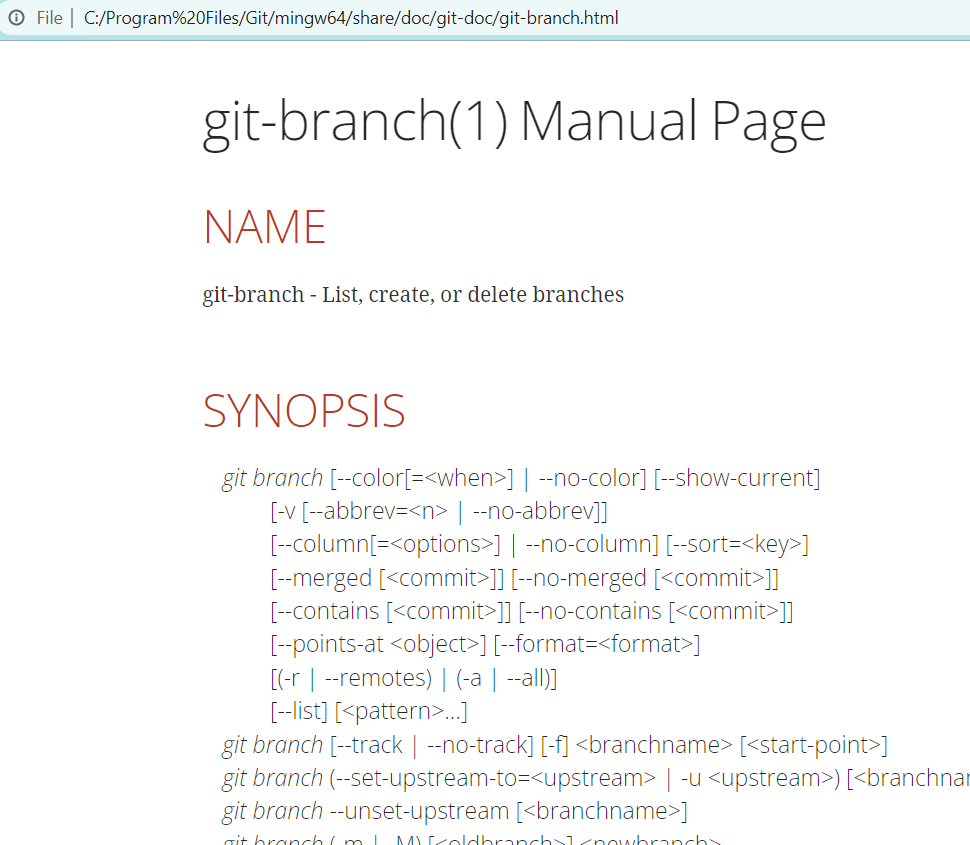Click the "[--track | --no-track]" option text
The width and height of the screenshot is (970, 845).
432,745
